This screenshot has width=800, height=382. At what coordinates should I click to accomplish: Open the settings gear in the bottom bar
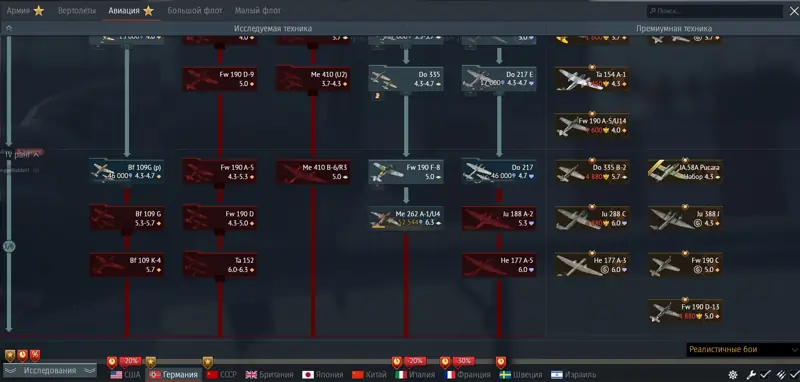point(733,375)
